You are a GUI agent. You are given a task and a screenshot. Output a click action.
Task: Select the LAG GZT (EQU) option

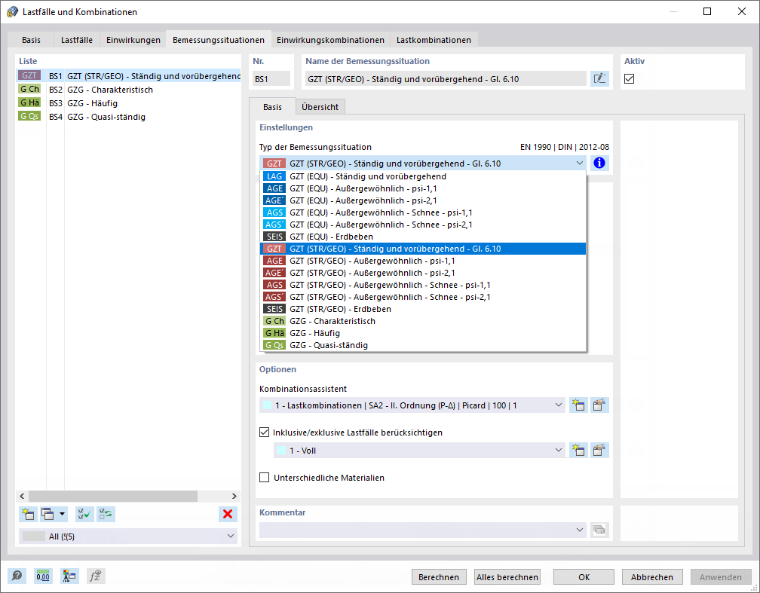(423, 176)
